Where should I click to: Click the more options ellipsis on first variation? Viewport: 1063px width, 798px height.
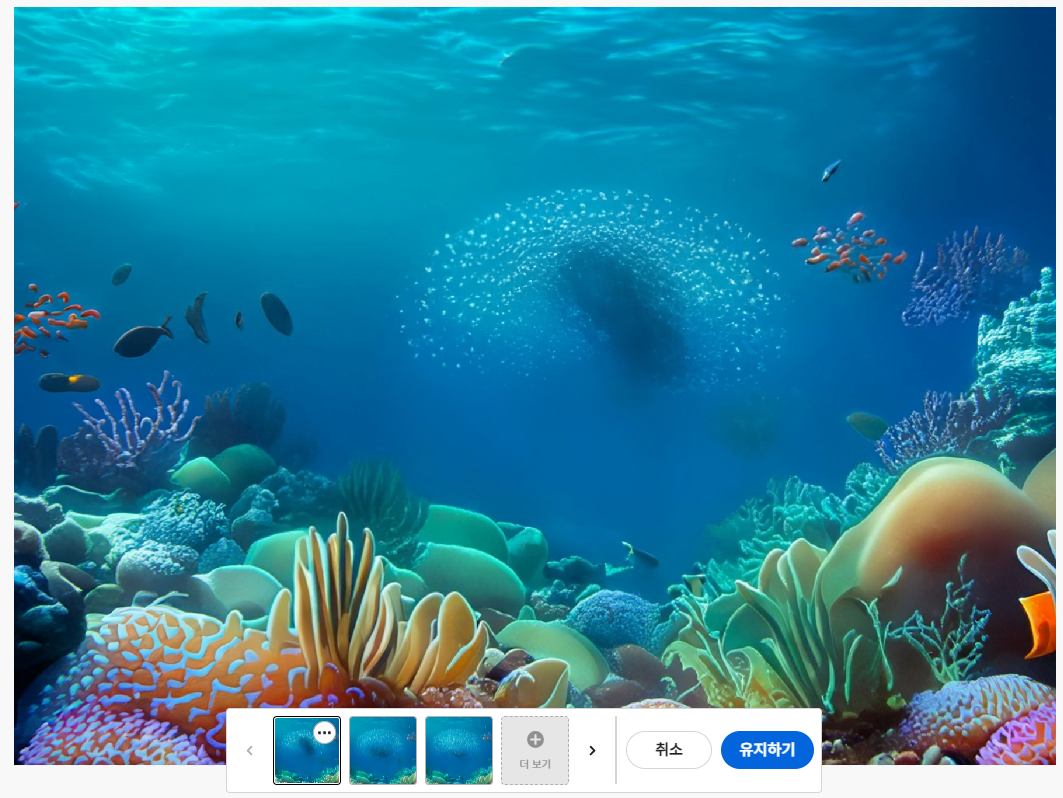324,733
